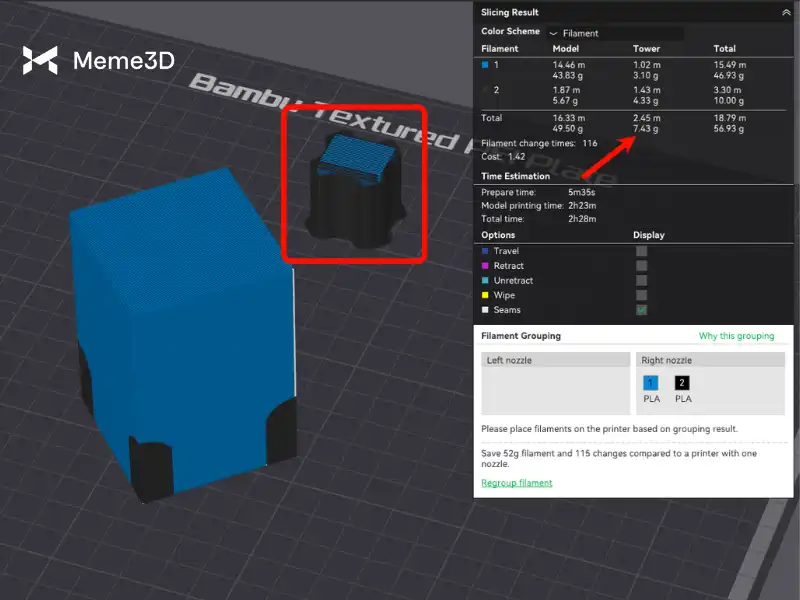The width and height of the screenshot is (800, 600).
Task: Select blue filament 1 in Right nozzle
Action: coord(651,382)
